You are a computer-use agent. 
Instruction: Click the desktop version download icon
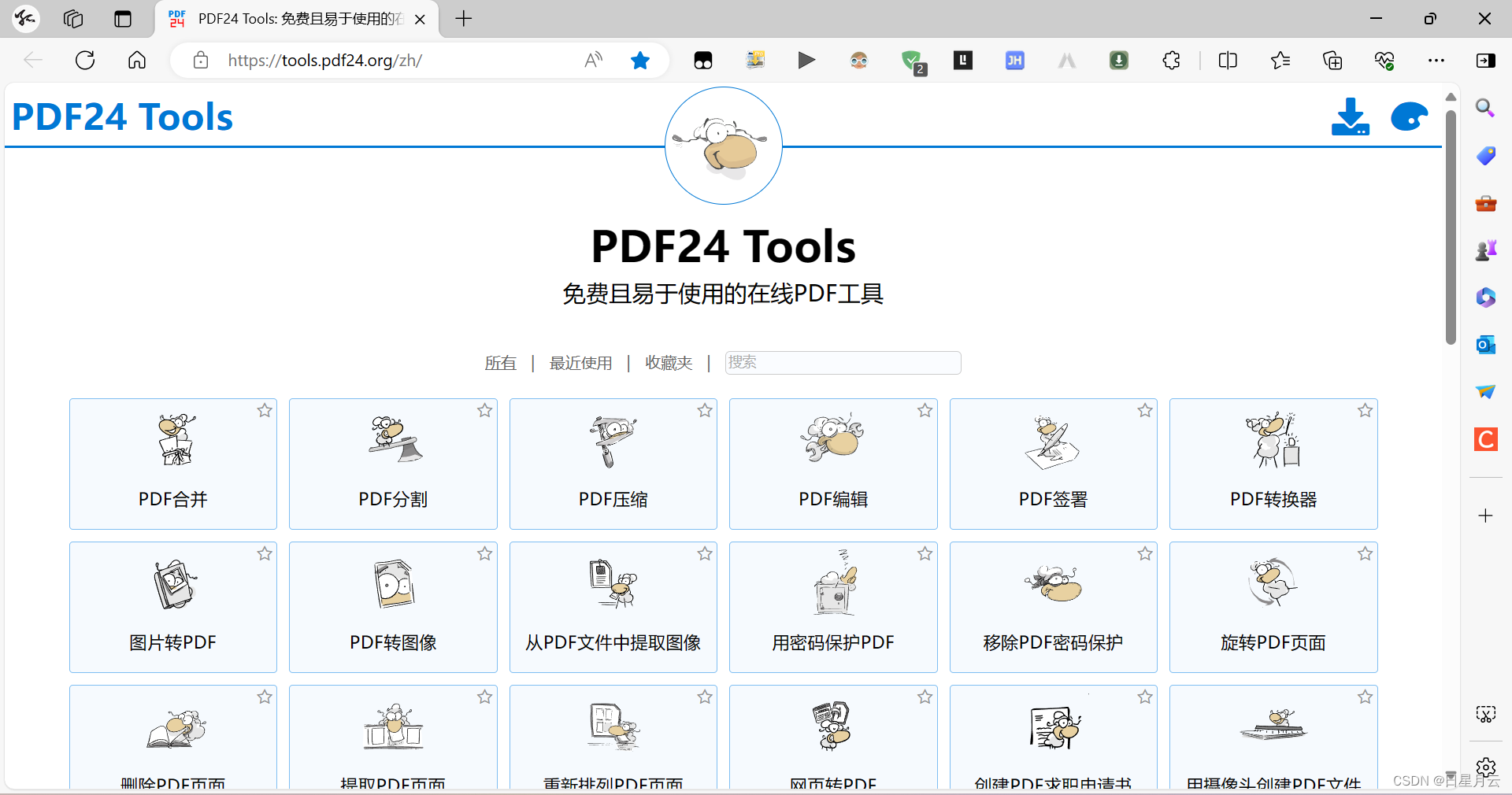1350,116
